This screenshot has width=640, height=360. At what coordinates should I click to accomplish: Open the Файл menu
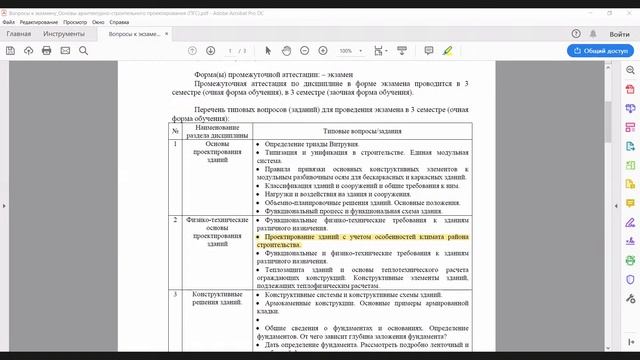point(9,22)
